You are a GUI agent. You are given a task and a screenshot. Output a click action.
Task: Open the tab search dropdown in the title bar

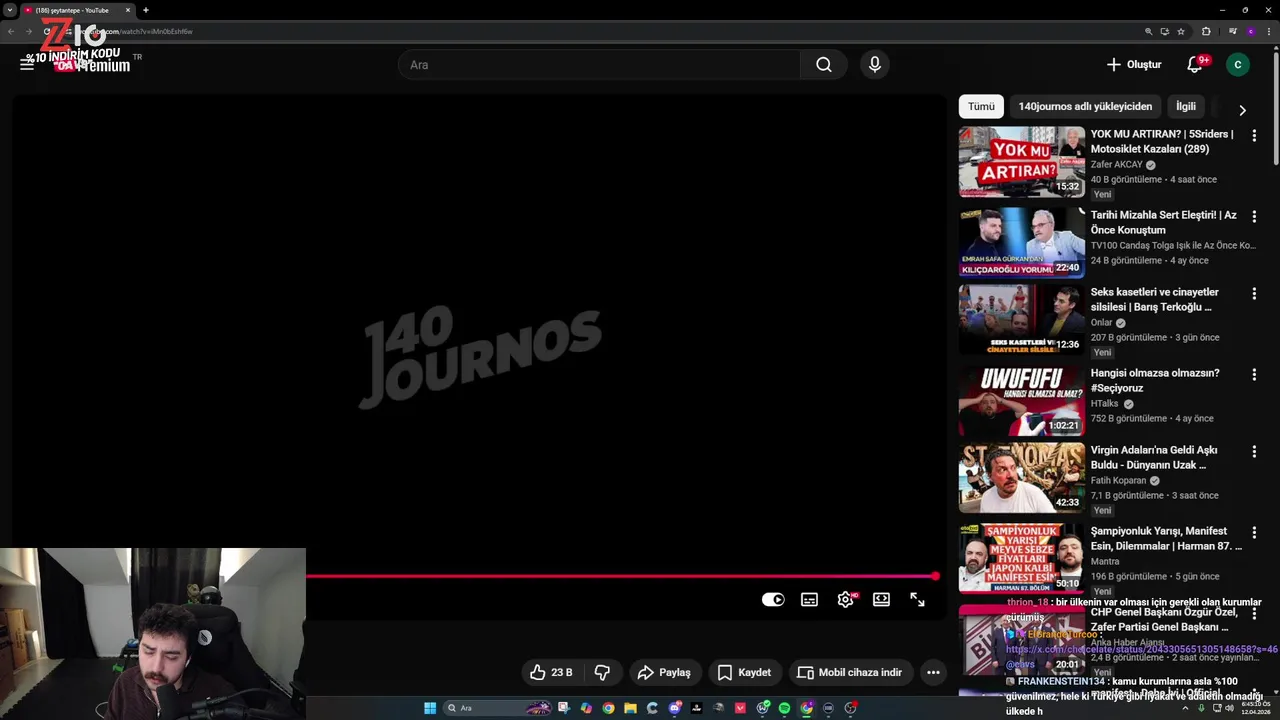(10, 10)
